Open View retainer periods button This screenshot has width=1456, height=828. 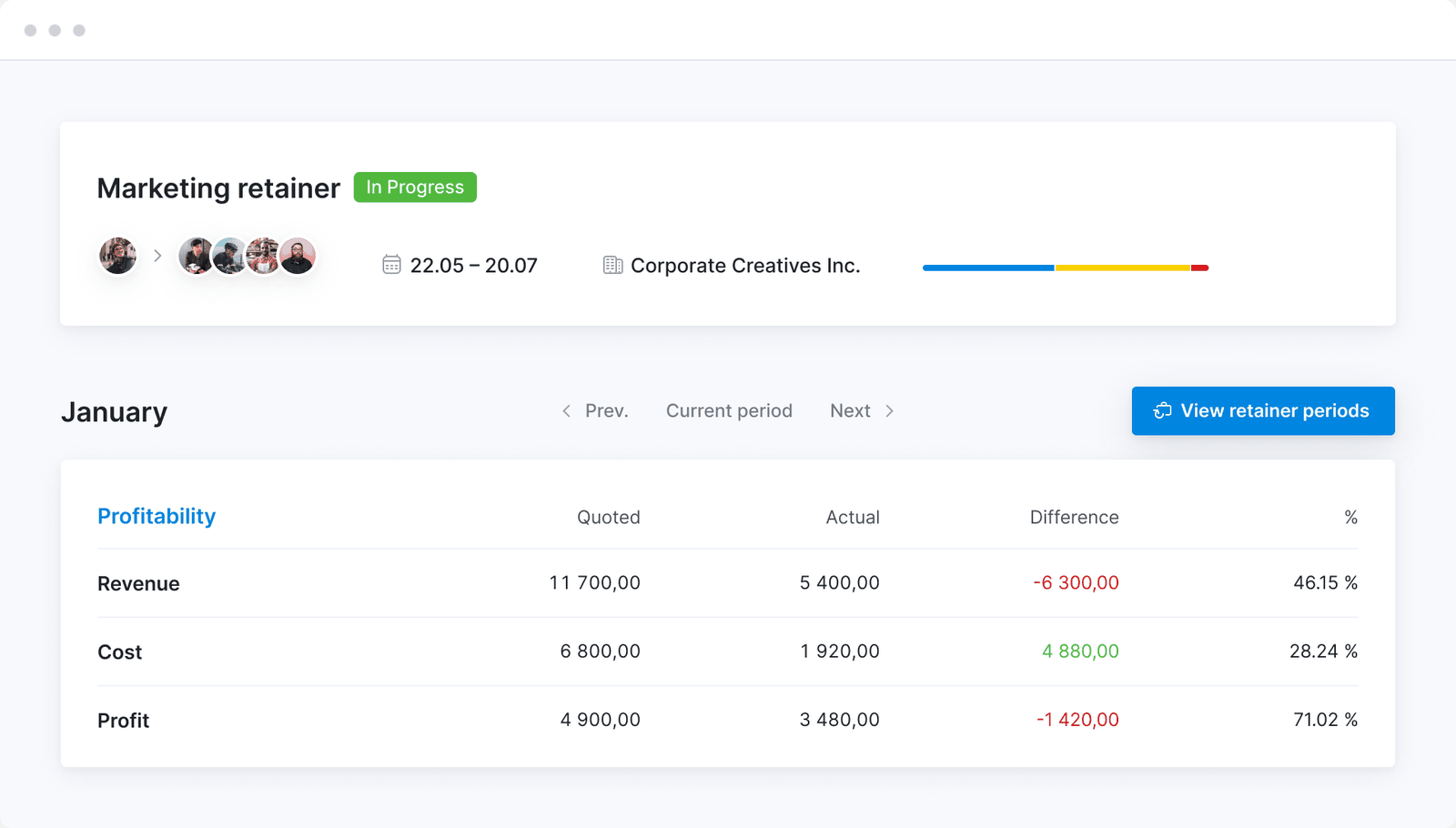(x=1263, y=410)
